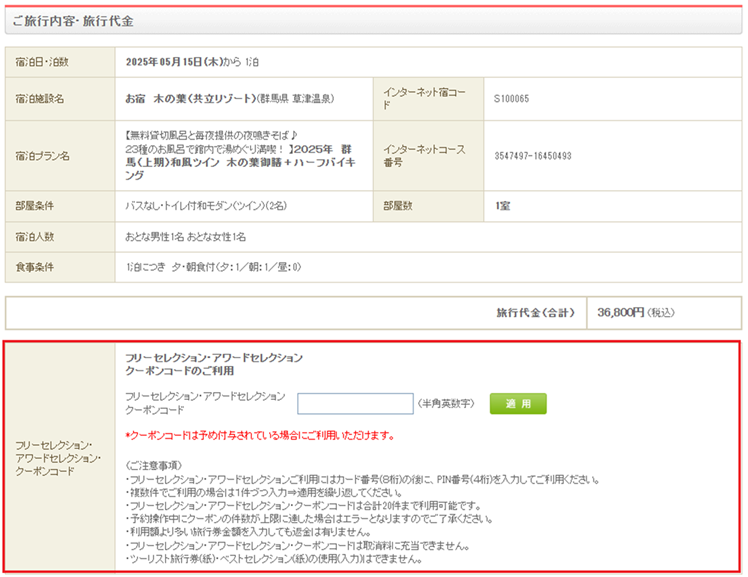Image resolution: width=748 pixels, height=577 pixels.
Task: Click the ご旅行内容・旅行代金 section header
Action: 73,20
